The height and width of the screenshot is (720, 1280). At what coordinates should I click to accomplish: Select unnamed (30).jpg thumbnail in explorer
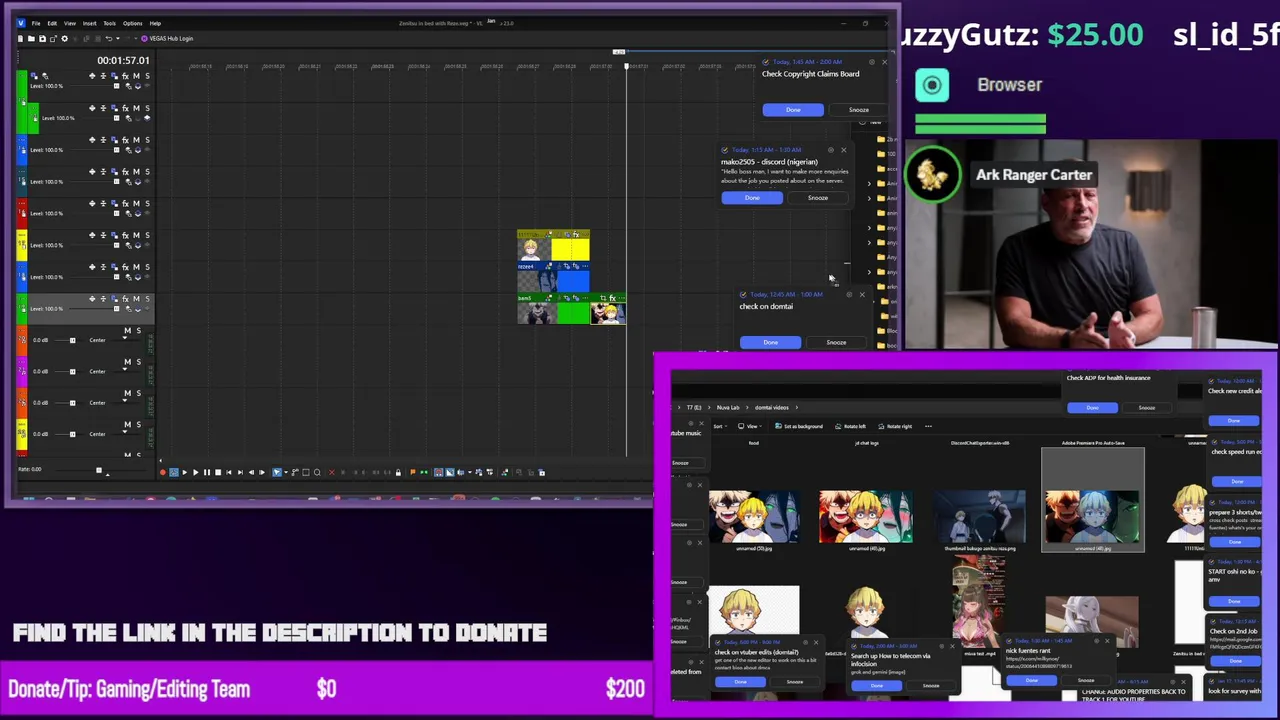click(754, 516)
